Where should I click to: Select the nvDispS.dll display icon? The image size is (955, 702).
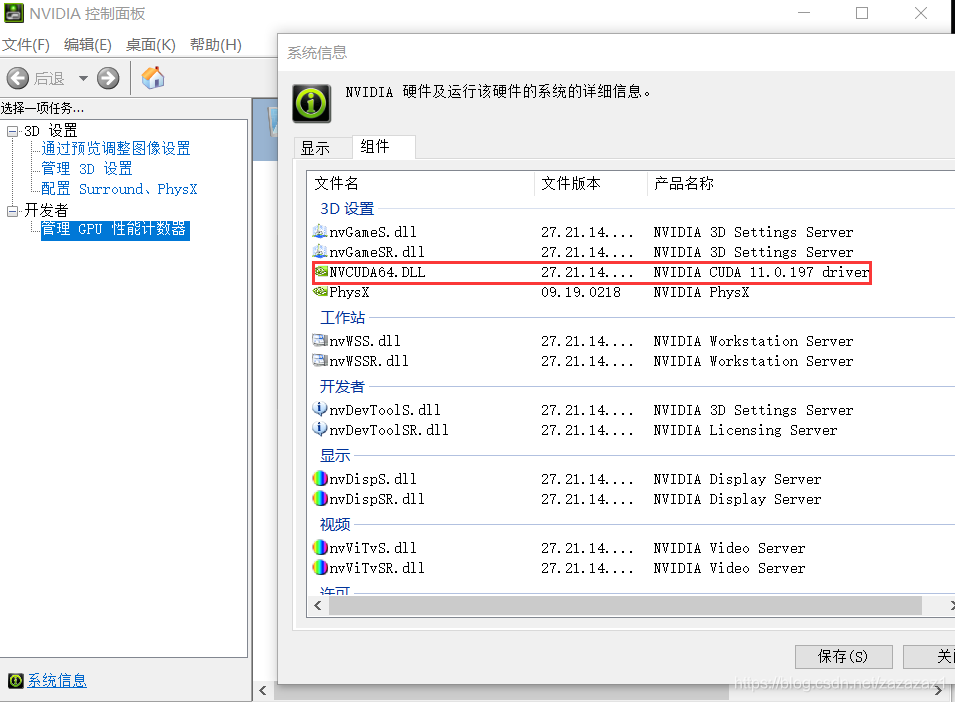[x=320, y=479]
